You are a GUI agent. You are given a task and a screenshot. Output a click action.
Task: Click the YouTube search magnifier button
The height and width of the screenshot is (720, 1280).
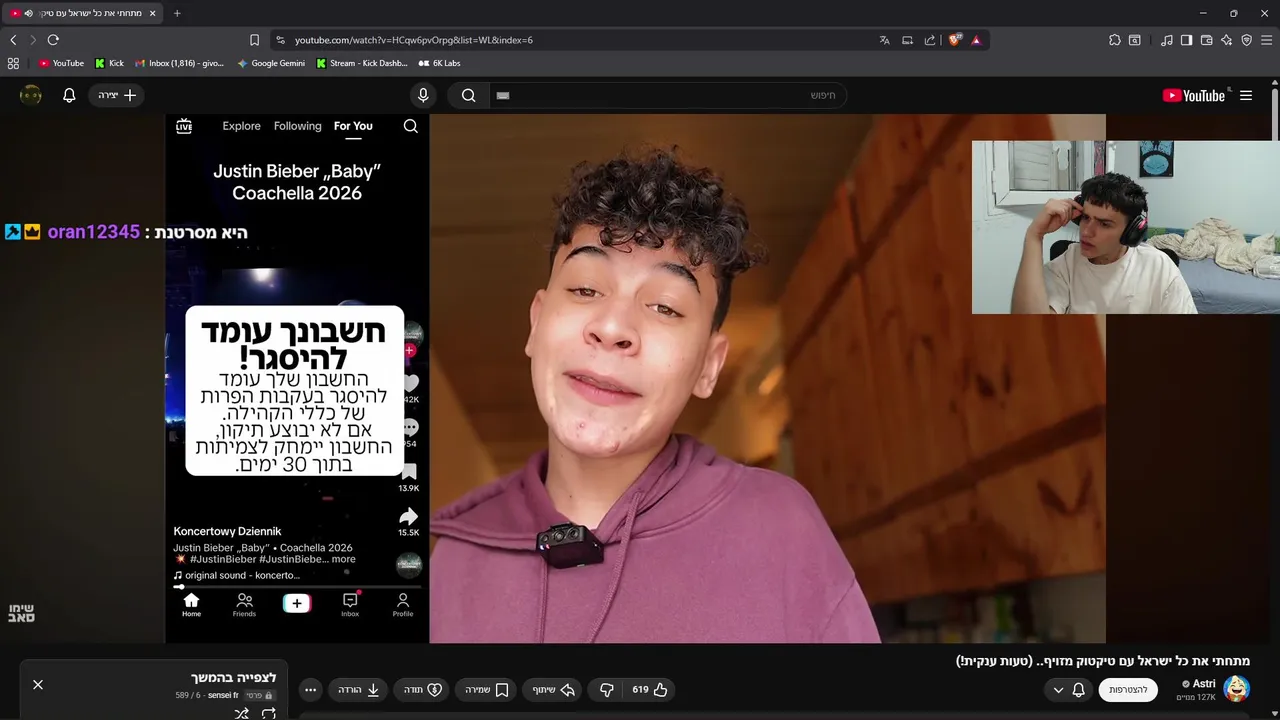pos(468,95)
